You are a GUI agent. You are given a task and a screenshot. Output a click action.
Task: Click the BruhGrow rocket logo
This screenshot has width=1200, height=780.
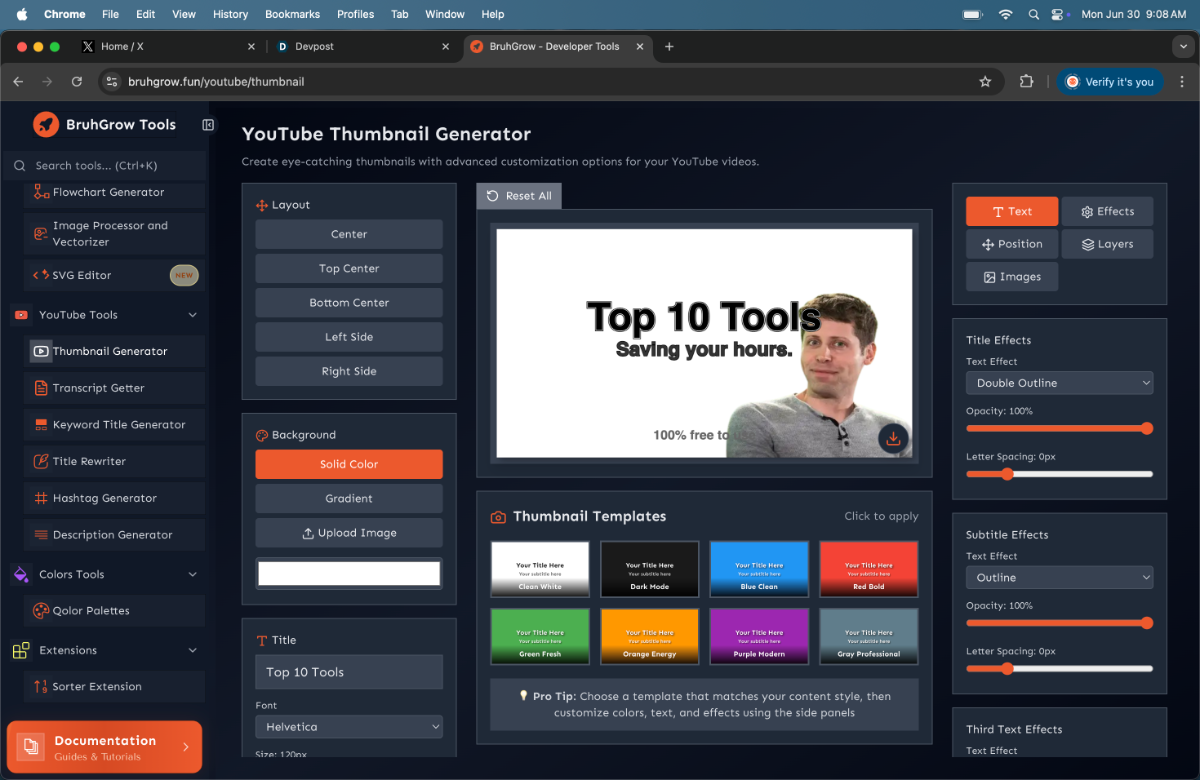[x=46, y=124]
